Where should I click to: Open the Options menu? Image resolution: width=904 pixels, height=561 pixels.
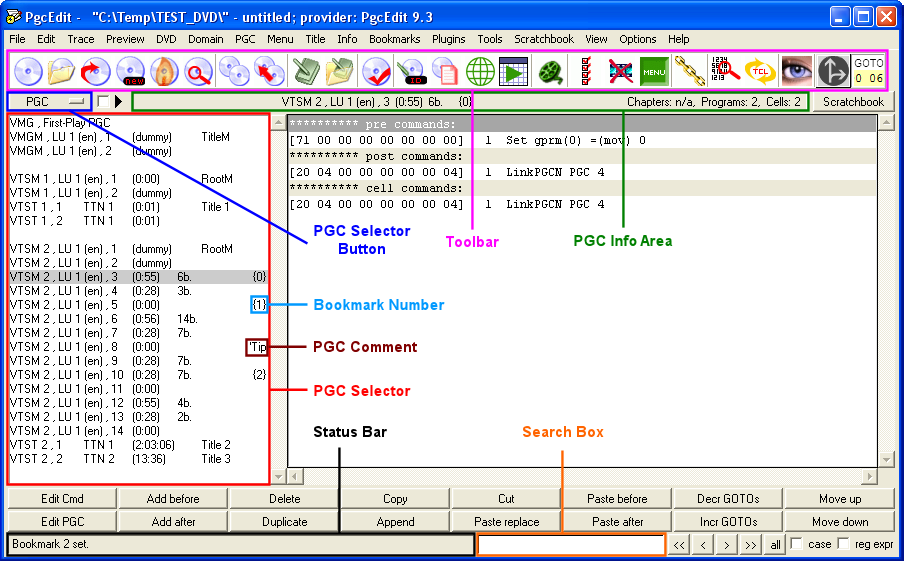(638, 39)
